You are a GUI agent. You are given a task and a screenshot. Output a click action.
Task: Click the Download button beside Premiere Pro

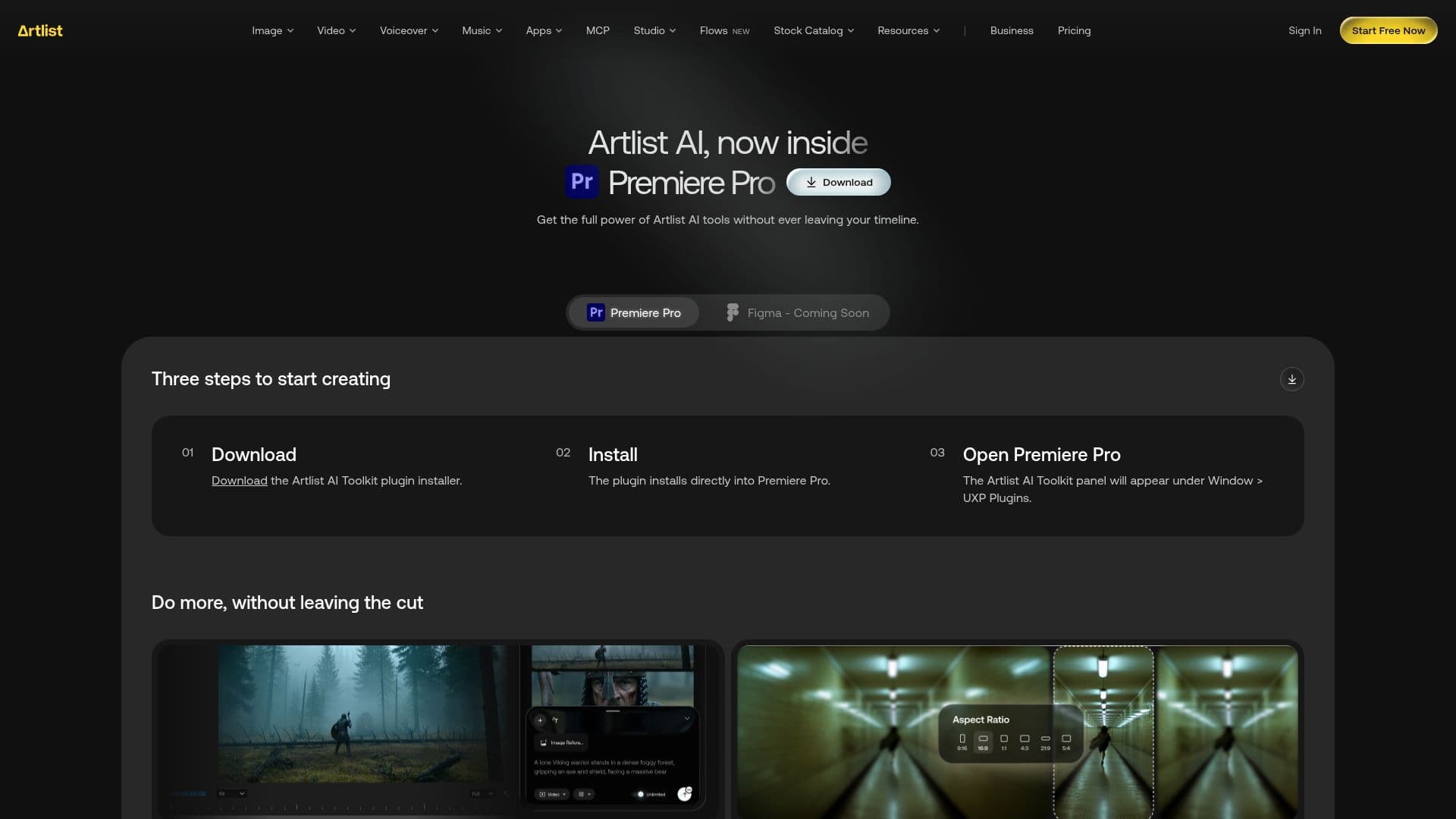[838, 182]
